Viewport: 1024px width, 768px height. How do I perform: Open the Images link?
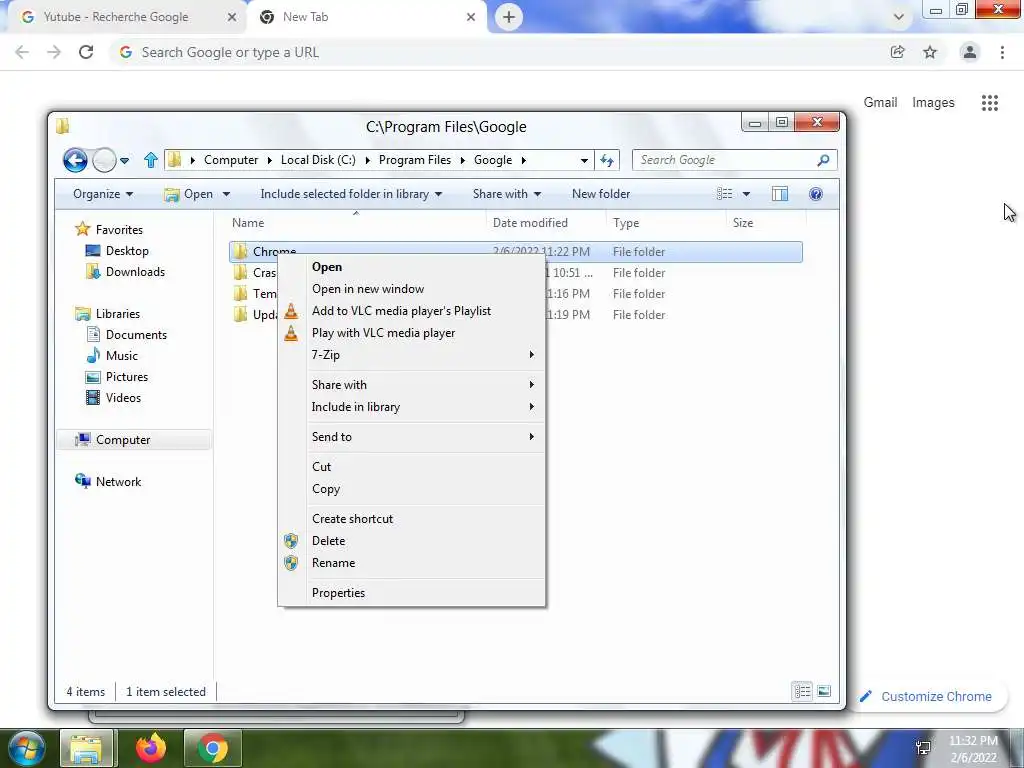click(x=933, y=103)
